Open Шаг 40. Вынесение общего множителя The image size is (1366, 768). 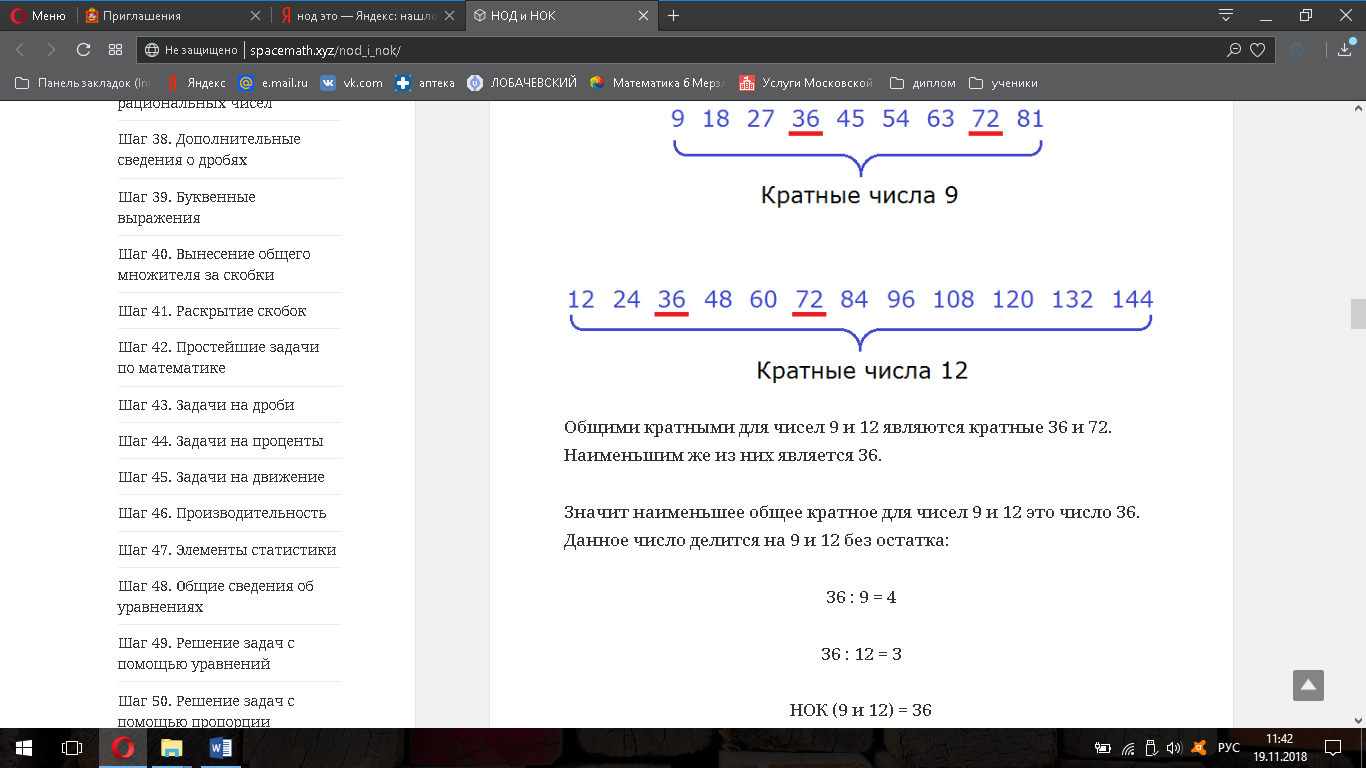point(214,264)
